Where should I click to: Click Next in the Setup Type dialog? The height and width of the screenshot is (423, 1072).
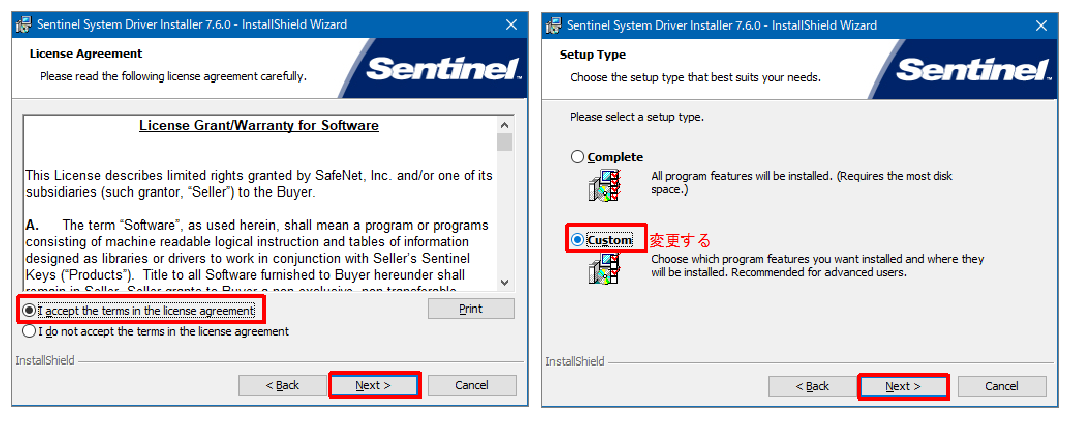coord(903,386)
